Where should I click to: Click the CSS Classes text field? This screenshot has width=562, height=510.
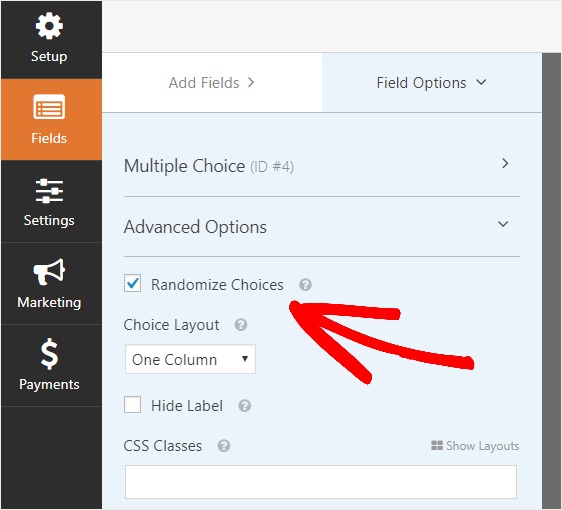coord(321,482)
